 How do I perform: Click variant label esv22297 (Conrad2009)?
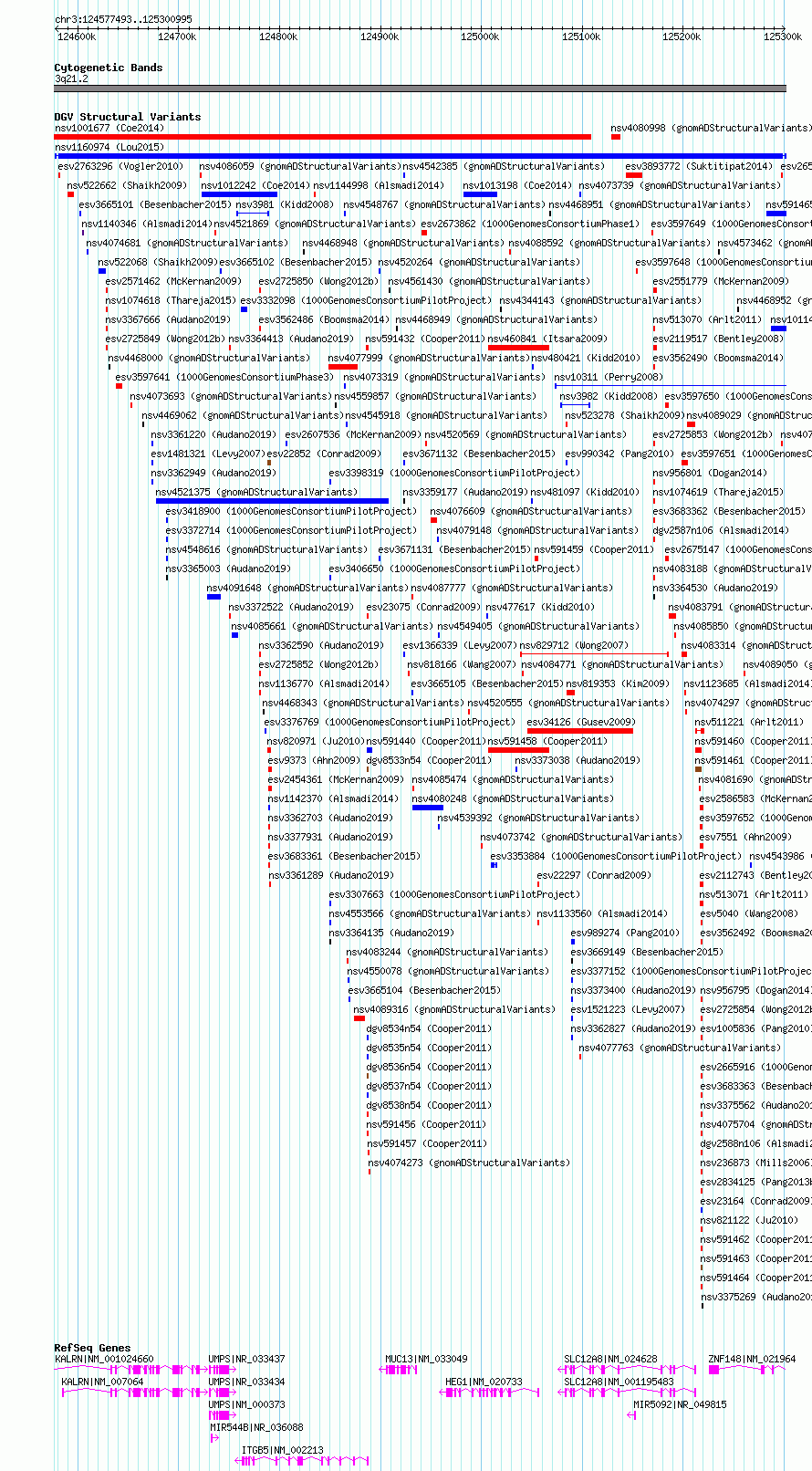594,875
